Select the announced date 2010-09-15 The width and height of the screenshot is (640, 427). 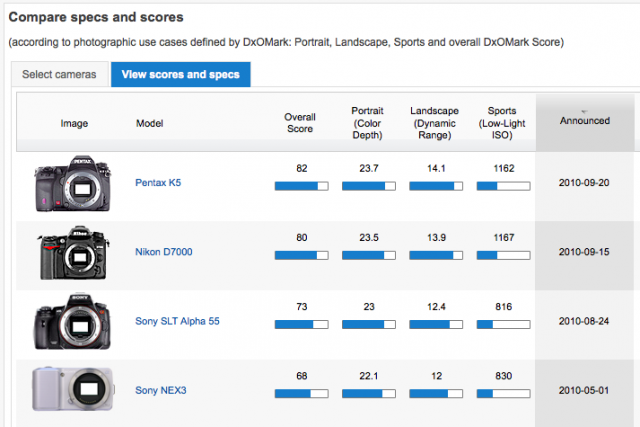584,252
